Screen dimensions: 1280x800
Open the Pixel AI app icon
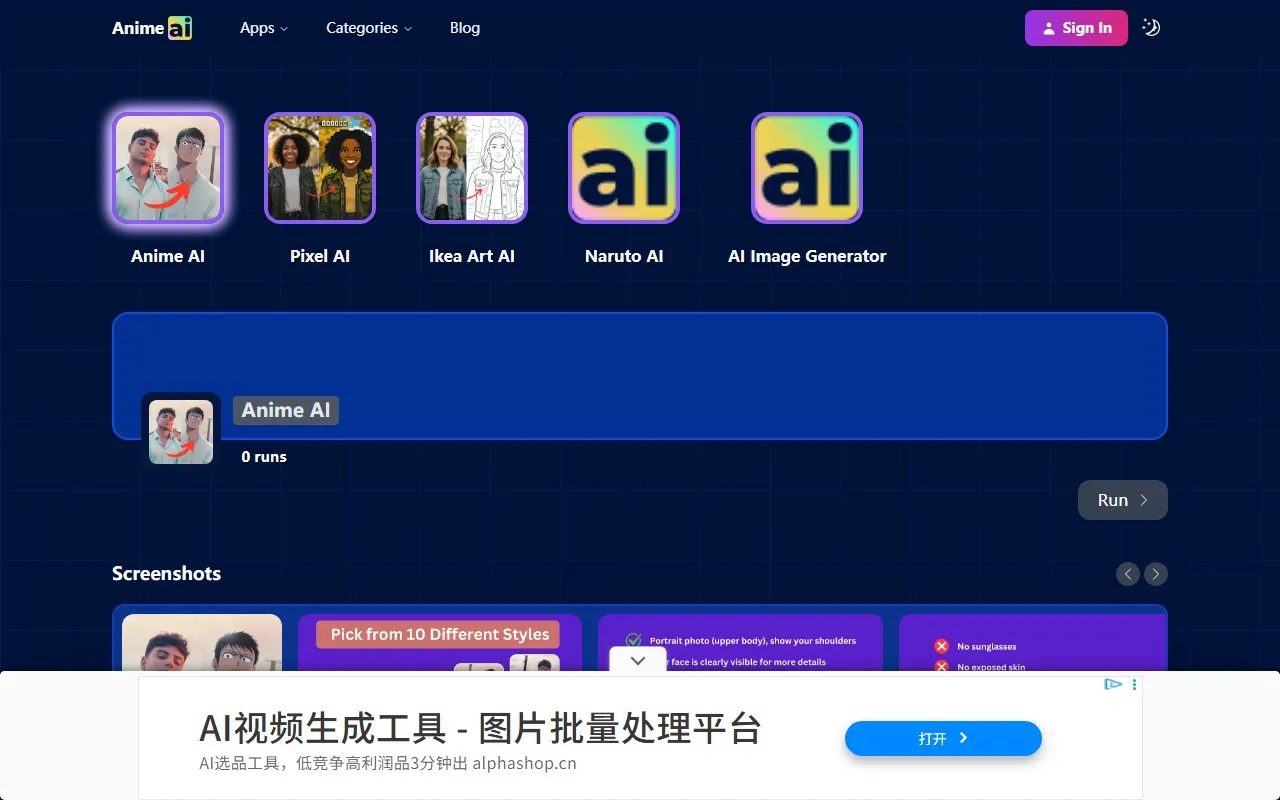pyautogui.click(x=320, y=167)
